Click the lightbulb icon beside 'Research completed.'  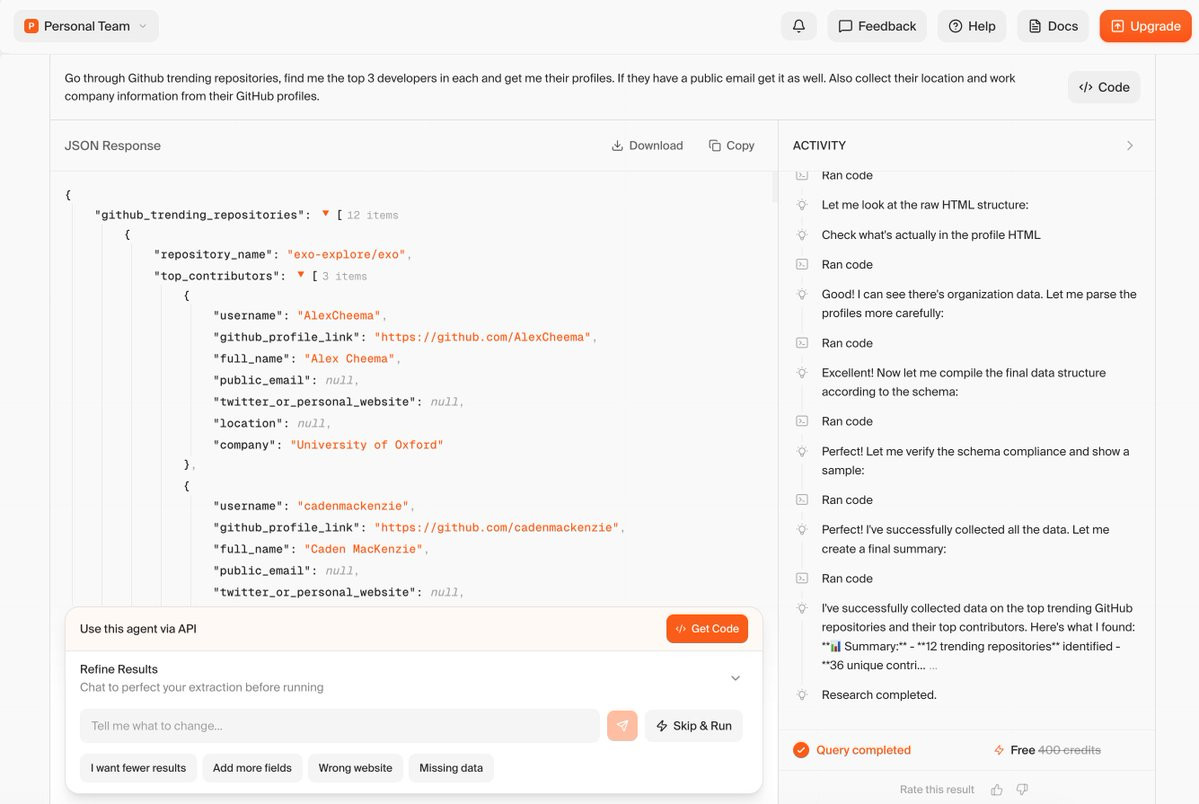click(801, 695)
